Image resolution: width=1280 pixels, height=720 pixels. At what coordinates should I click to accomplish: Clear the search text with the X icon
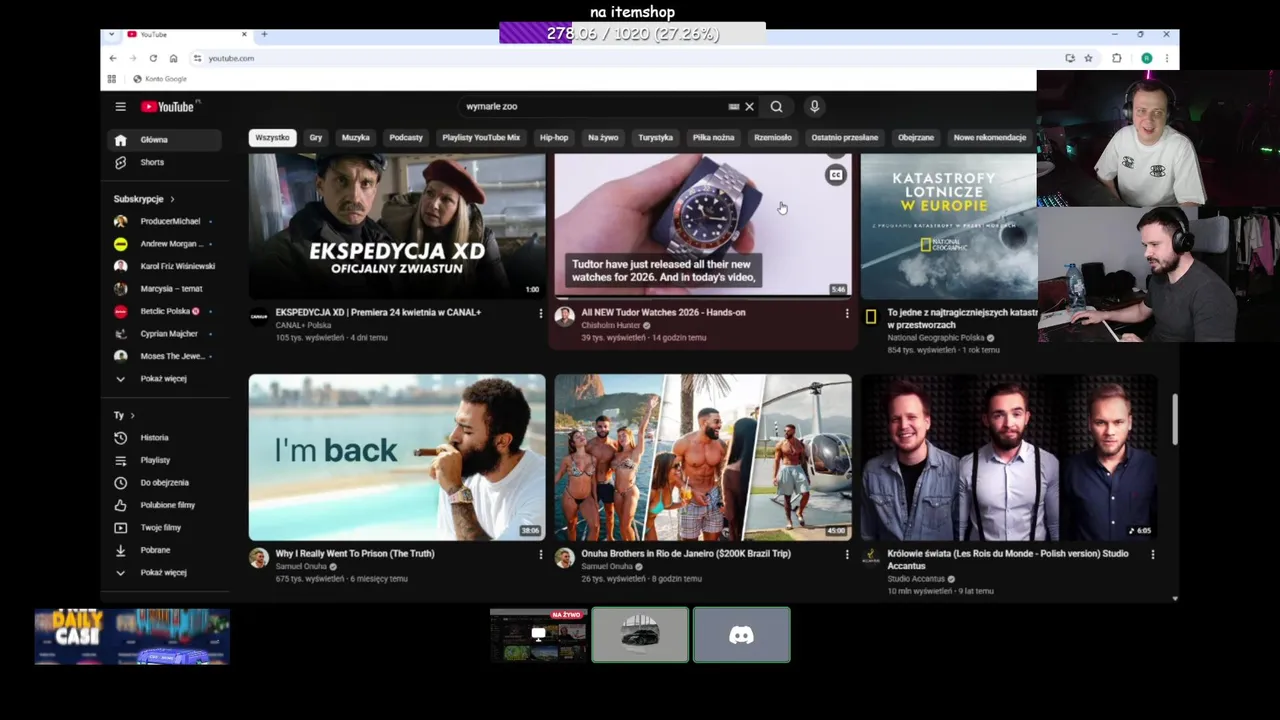749,106
